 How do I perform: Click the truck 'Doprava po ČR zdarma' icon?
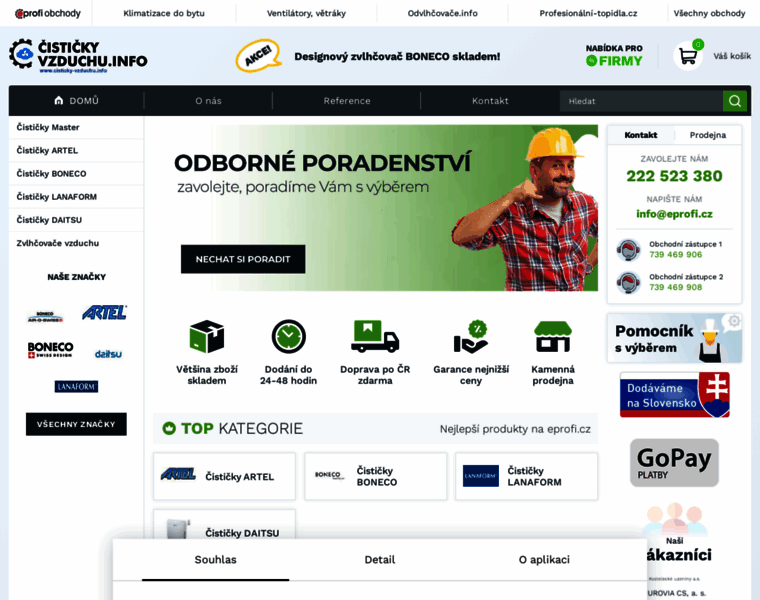(x=375, y=336)
